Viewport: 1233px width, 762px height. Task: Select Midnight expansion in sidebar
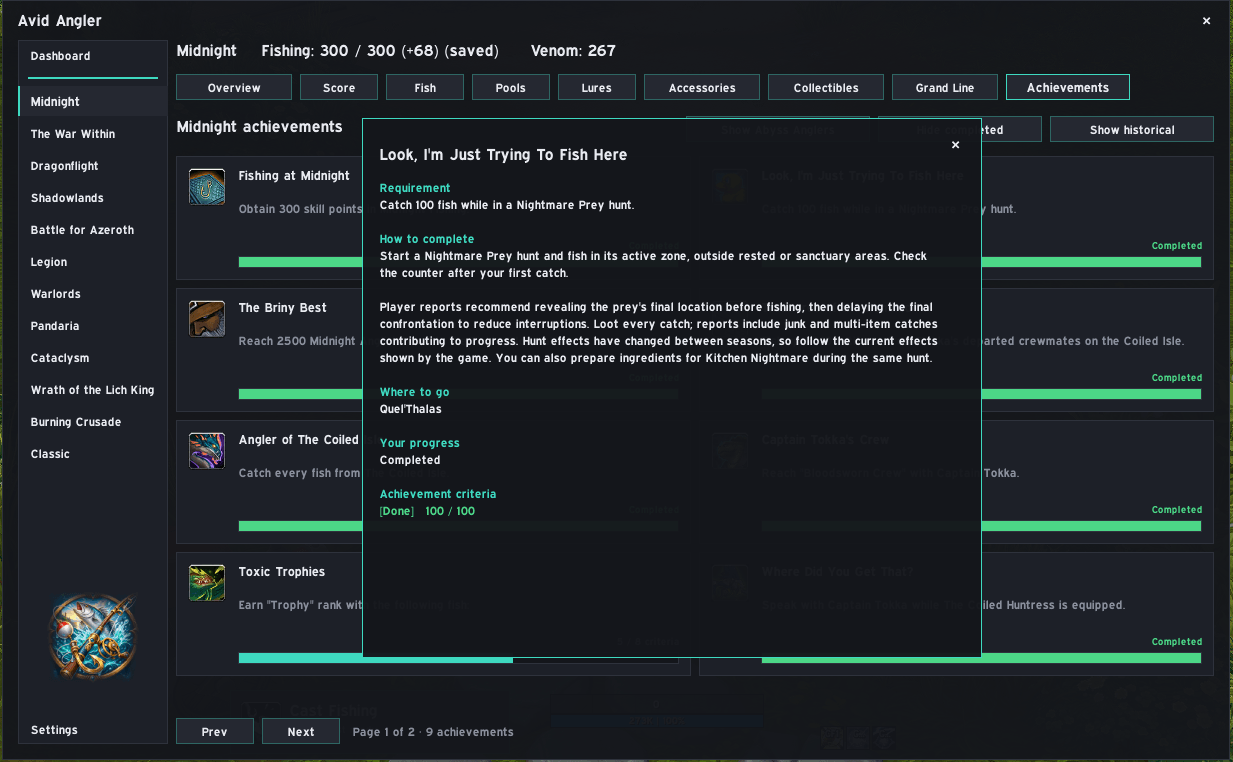93,102
